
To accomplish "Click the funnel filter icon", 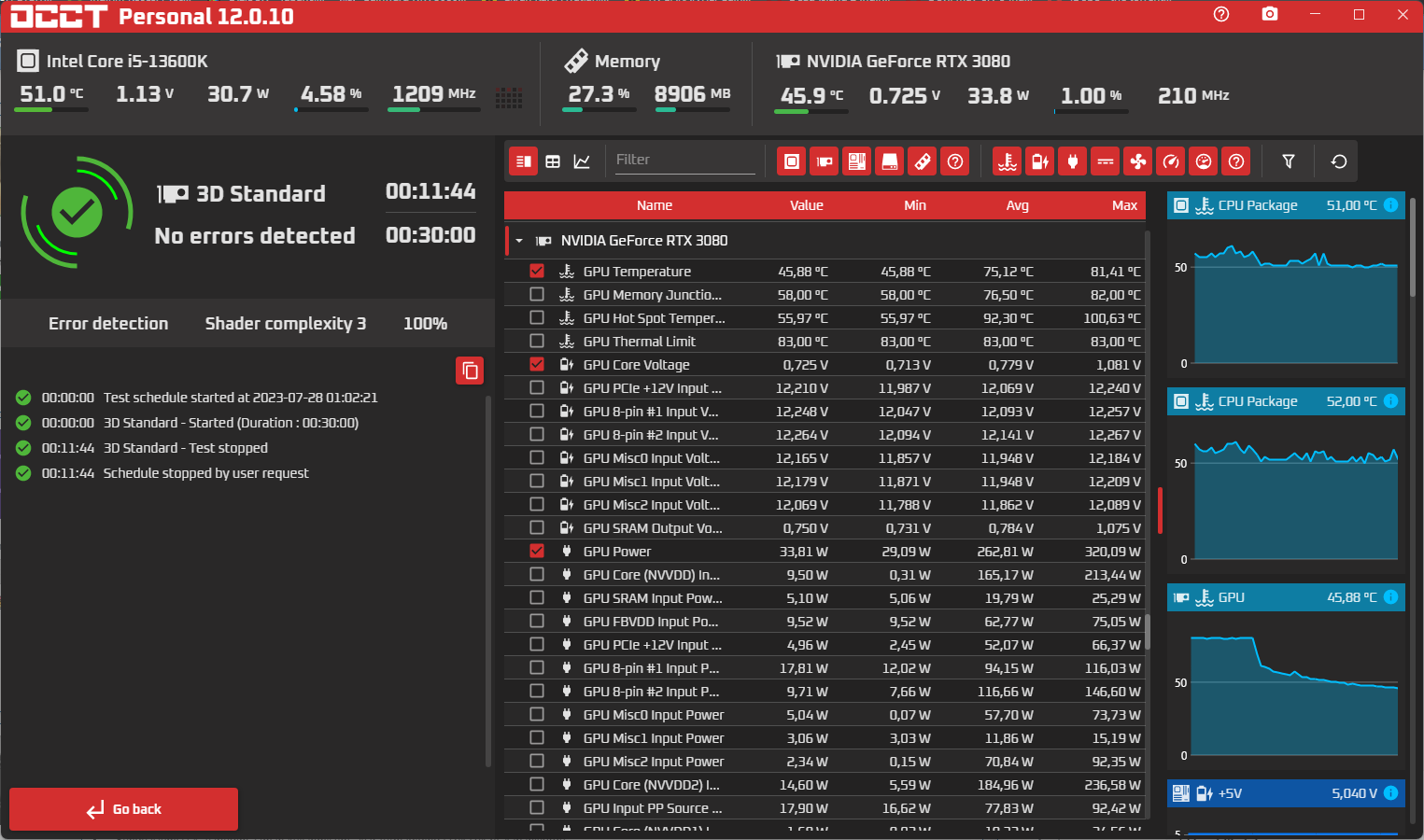I will (x=1289, y=161).
